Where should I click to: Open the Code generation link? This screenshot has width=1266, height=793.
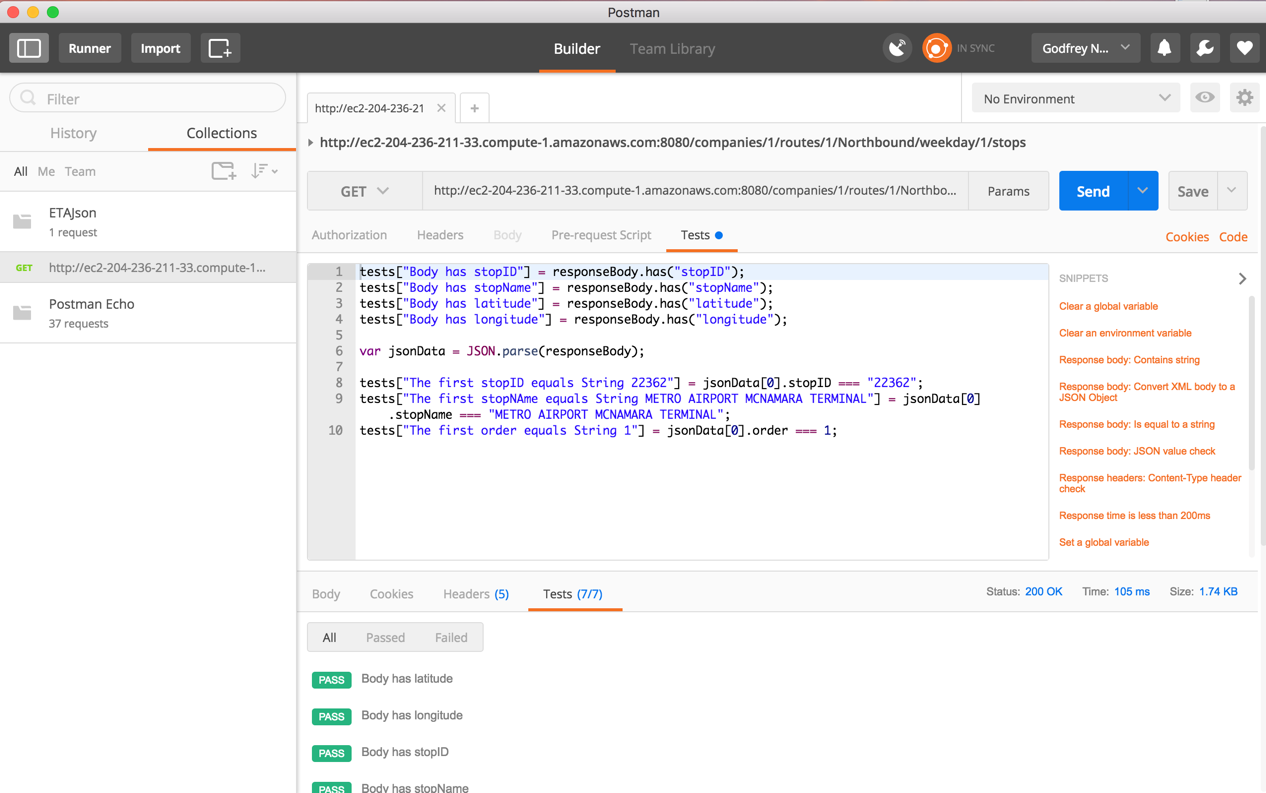coord(1233,237)
